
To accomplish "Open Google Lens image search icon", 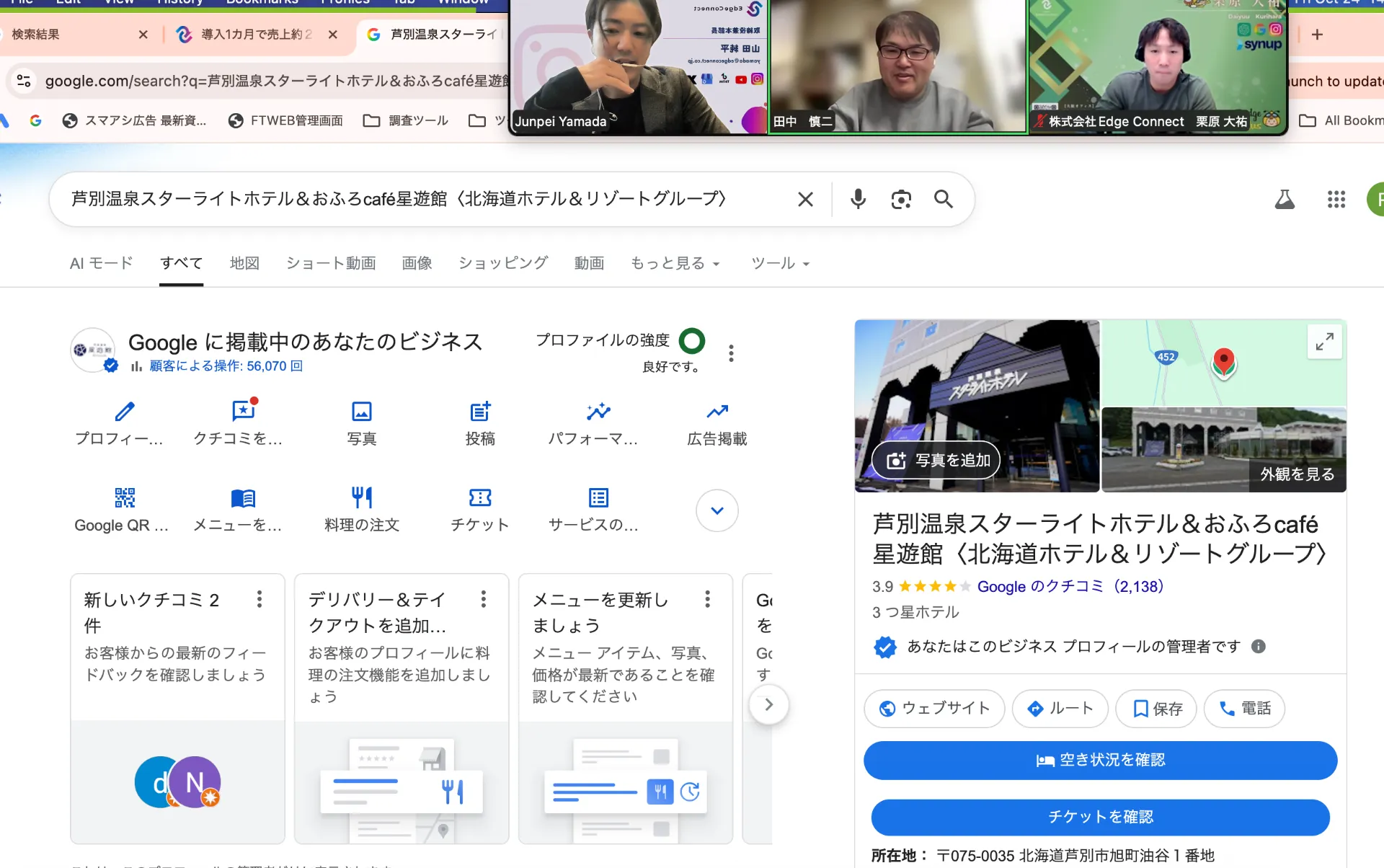I will [901, 199].
